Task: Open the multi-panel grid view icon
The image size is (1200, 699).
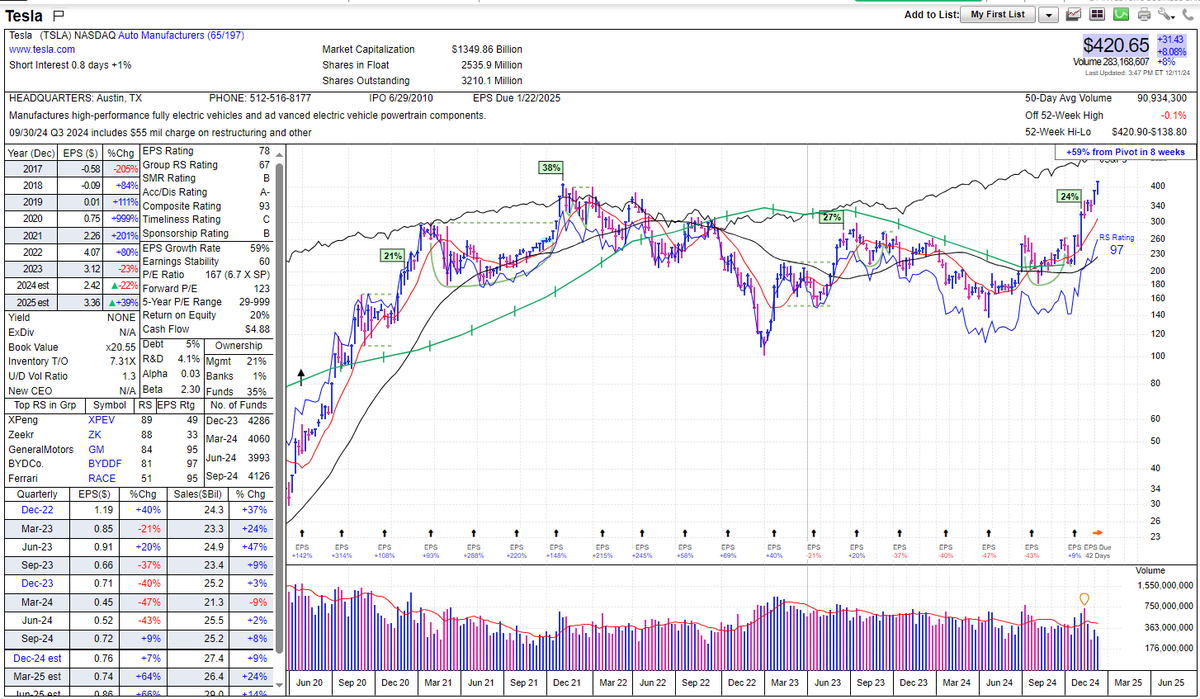Action: point(1097,15)
